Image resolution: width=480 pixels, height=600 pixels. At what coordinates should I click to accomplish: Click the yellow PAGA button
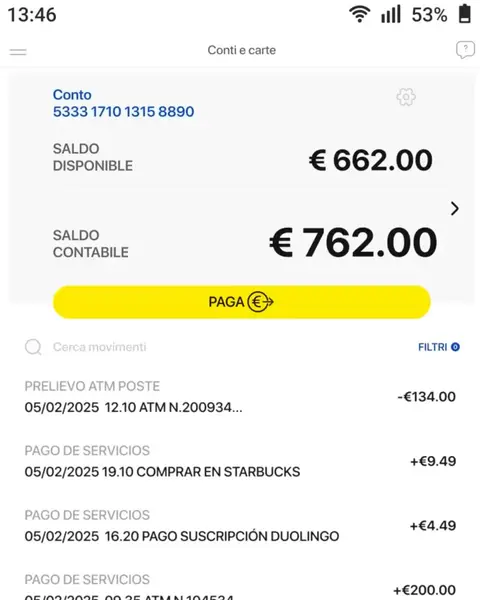[242, 302]
